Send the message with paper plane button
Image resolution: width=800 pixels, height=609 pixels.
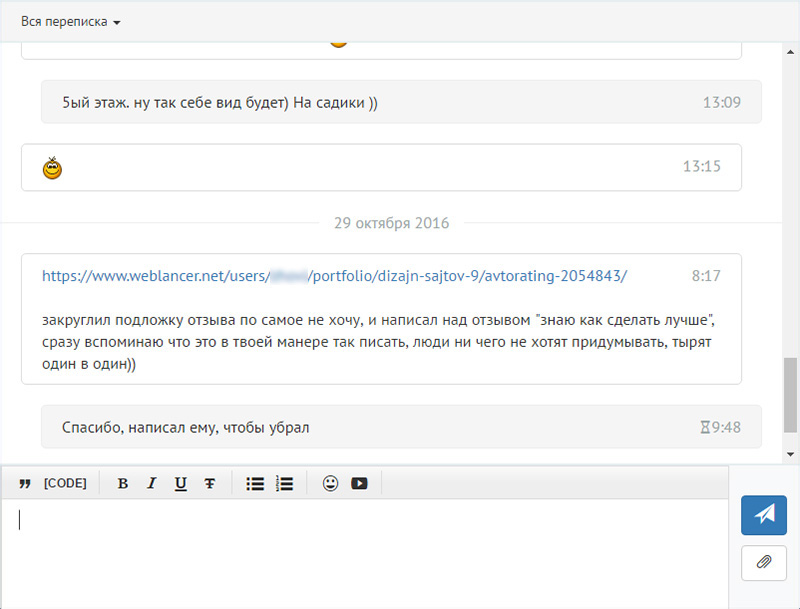click(x=764, y=514)
